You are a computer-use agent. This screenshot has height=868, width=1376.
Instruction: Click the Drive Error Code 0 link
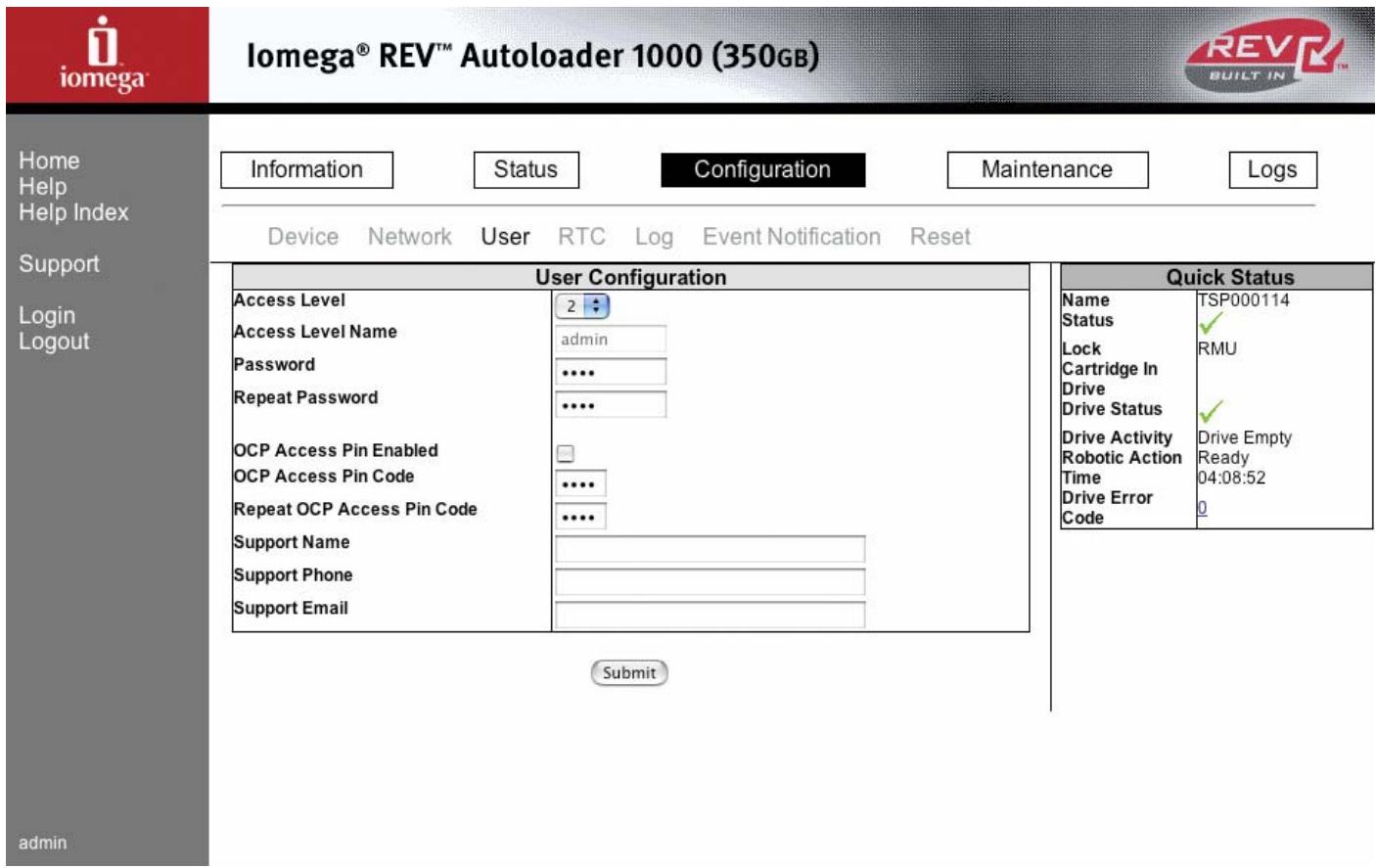click(x=1202, y=508)
